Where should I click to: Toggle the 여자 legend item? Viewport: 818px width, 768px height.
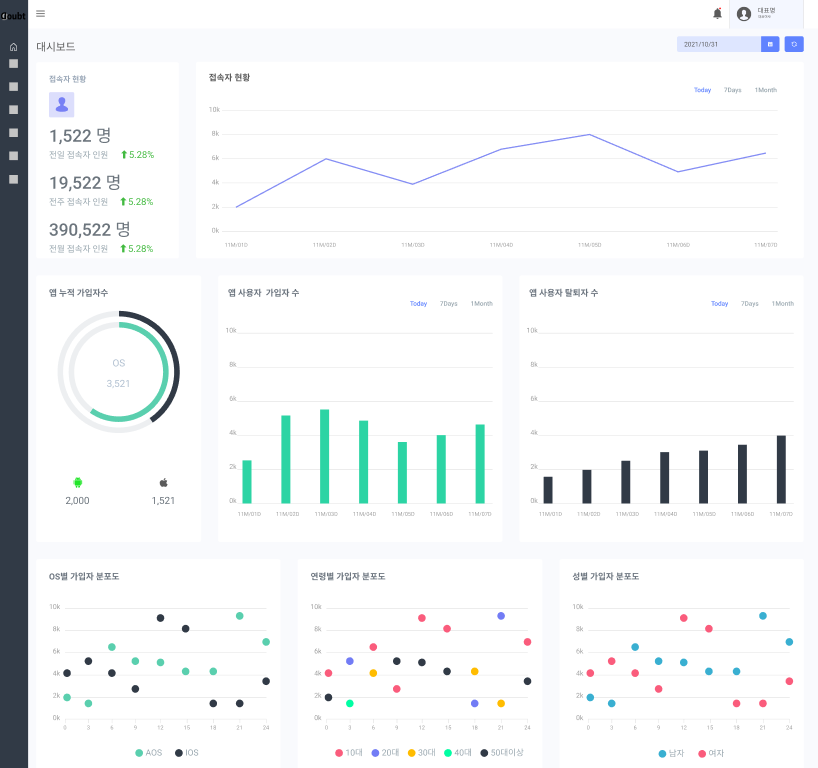pyautogui.click(x=711, y=753)
